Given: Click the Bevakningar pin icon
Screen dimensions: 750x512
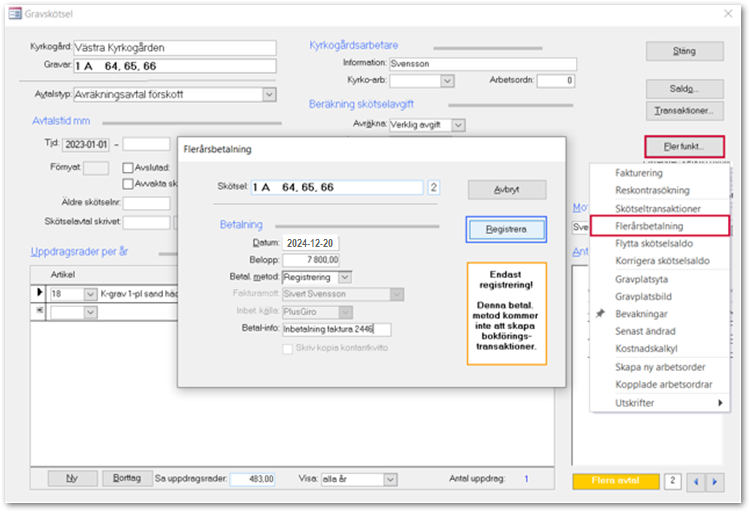Looking at the screenshot, I should pyautogui.click(x=601, y=314).
